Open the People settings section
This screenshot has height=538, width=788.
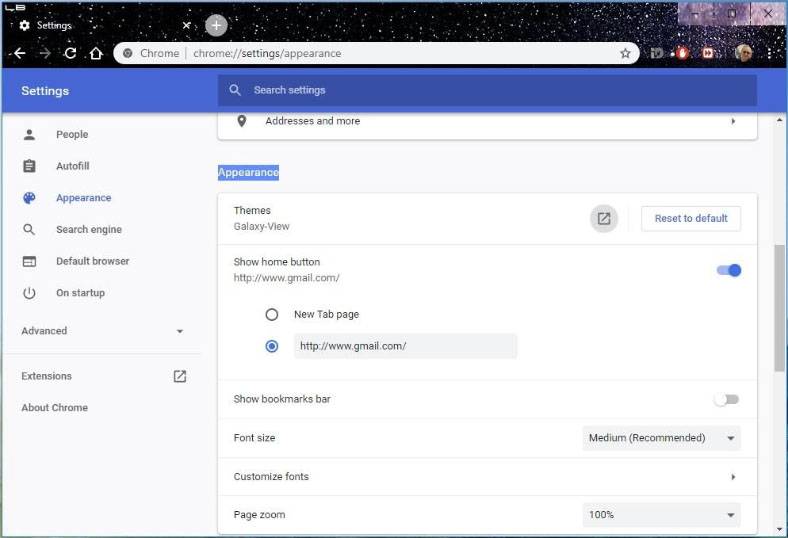point(72,135)
